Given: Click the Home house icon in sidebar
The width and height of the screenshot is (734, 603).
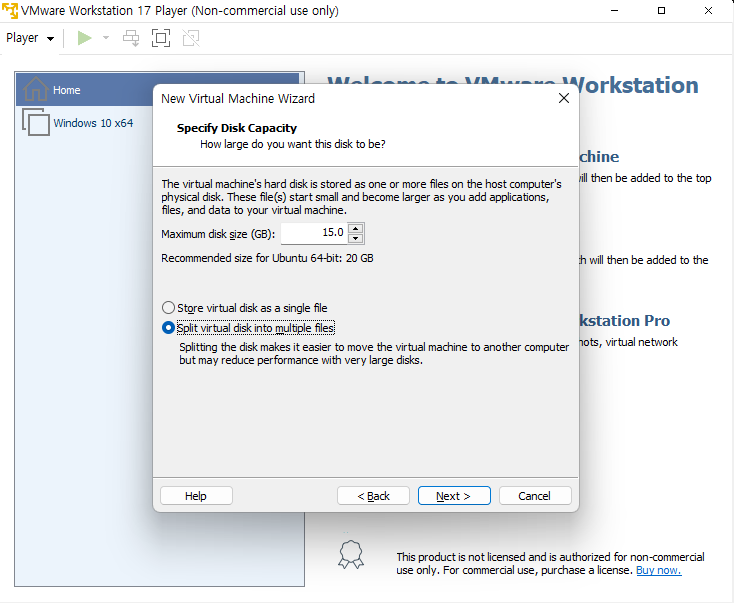Looking at the screenshot, I should 36,88.
